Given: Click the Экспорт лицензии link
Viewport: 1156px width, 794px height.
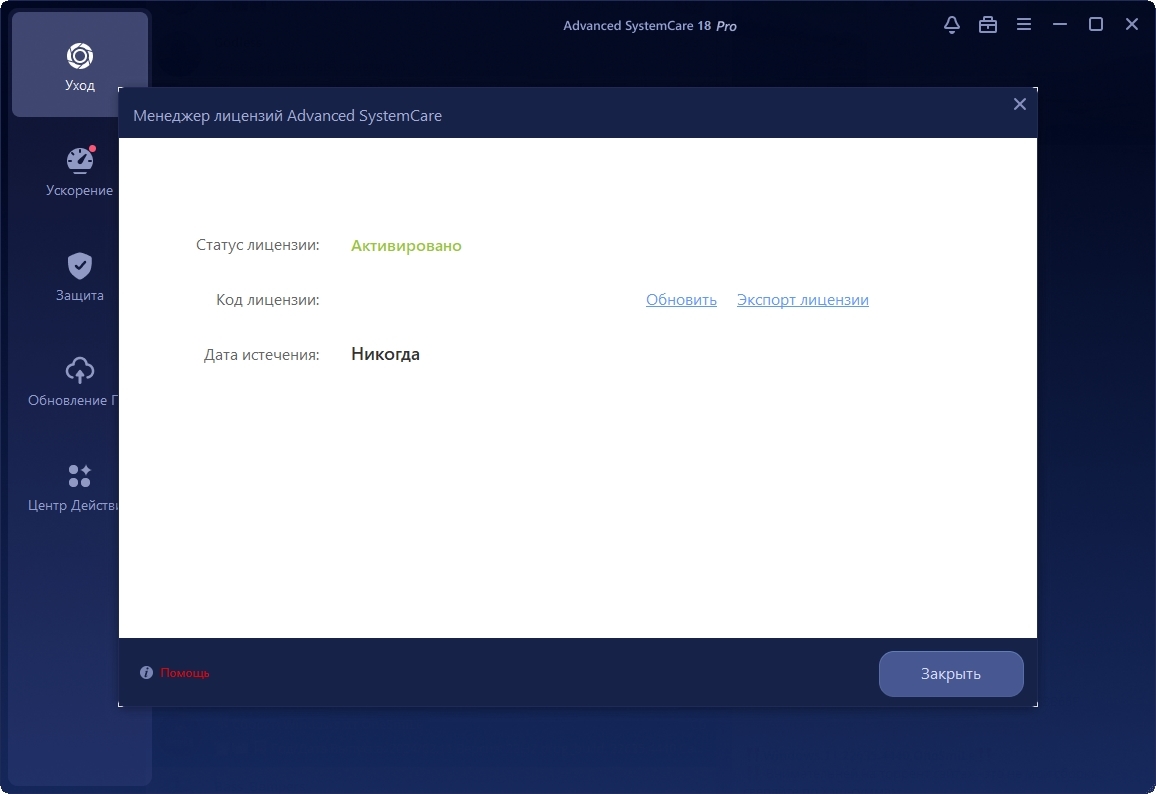Looking at the screenshot, I should tap(803, 300).
